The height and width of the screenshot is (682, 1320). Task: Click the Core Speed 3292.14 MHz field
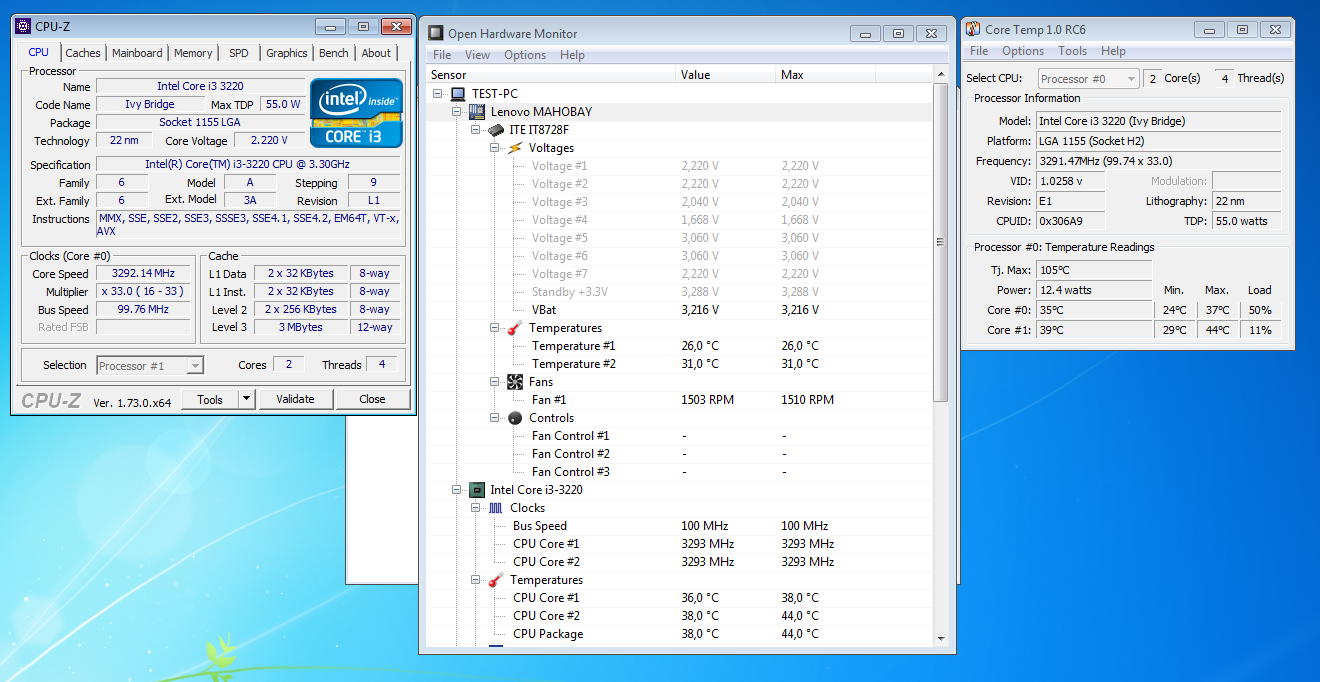pos(143,274)
